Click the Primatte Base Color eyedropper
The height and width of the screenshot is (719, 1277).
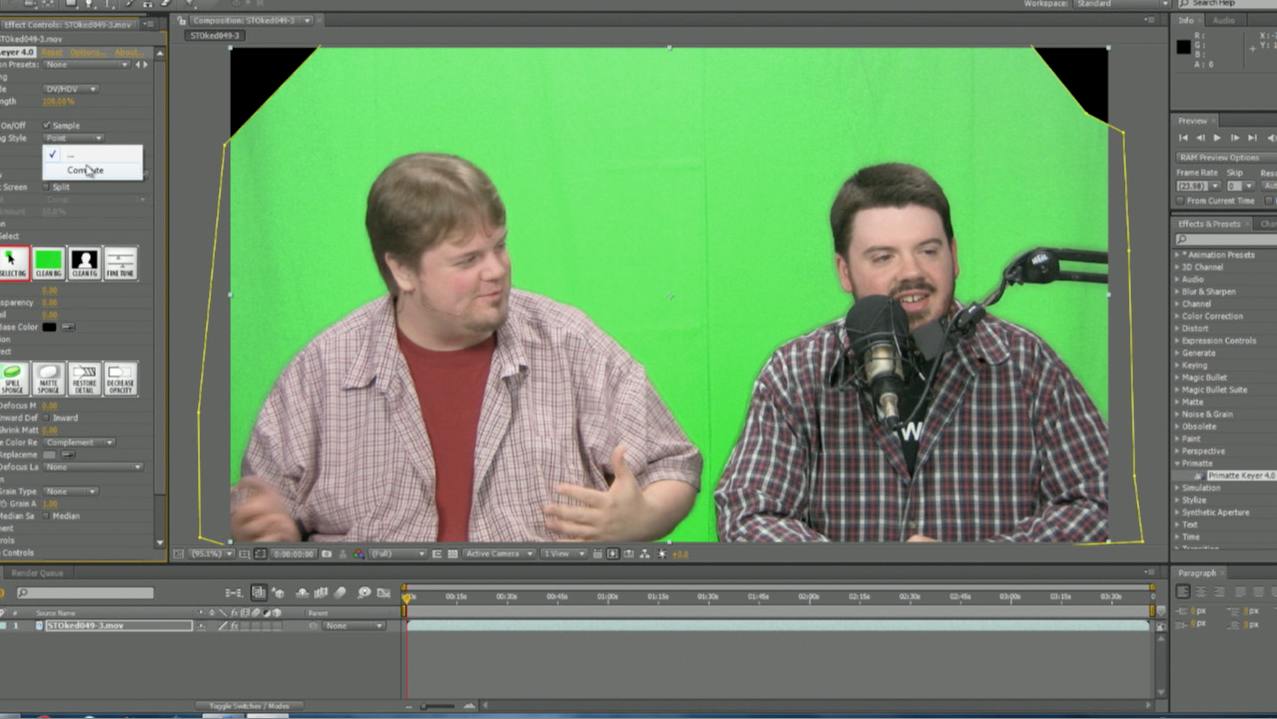[68, 327]
